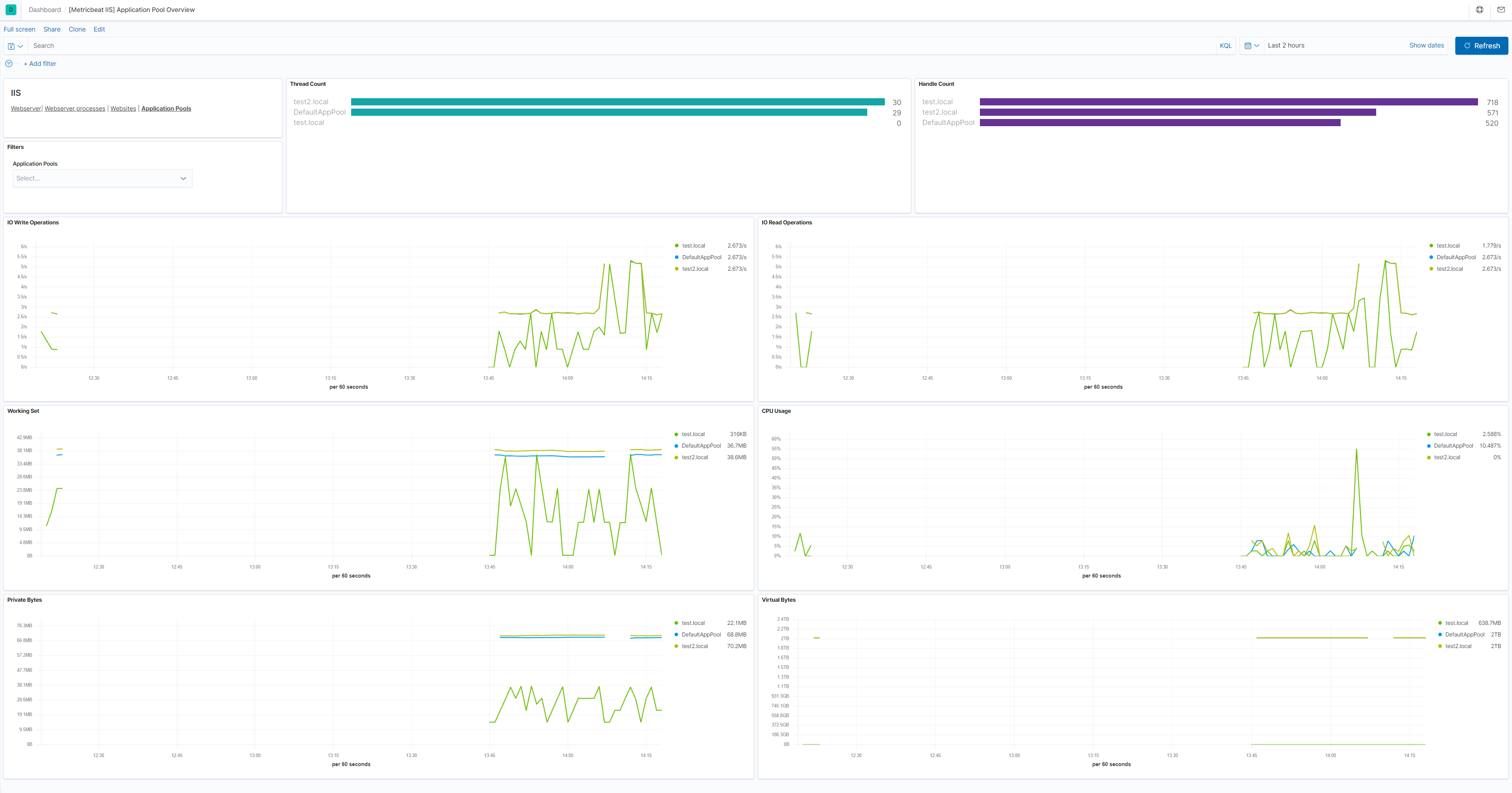Expand the chevron next to the calendar icon
The width and height of the screenshot is (1512, 793).
tap(1257, 45)
